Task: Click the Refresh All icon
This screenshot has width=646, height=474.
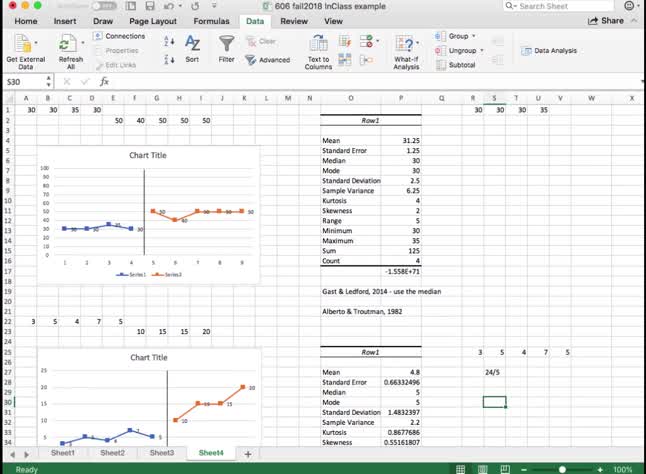Action: [x=70, y=43]
